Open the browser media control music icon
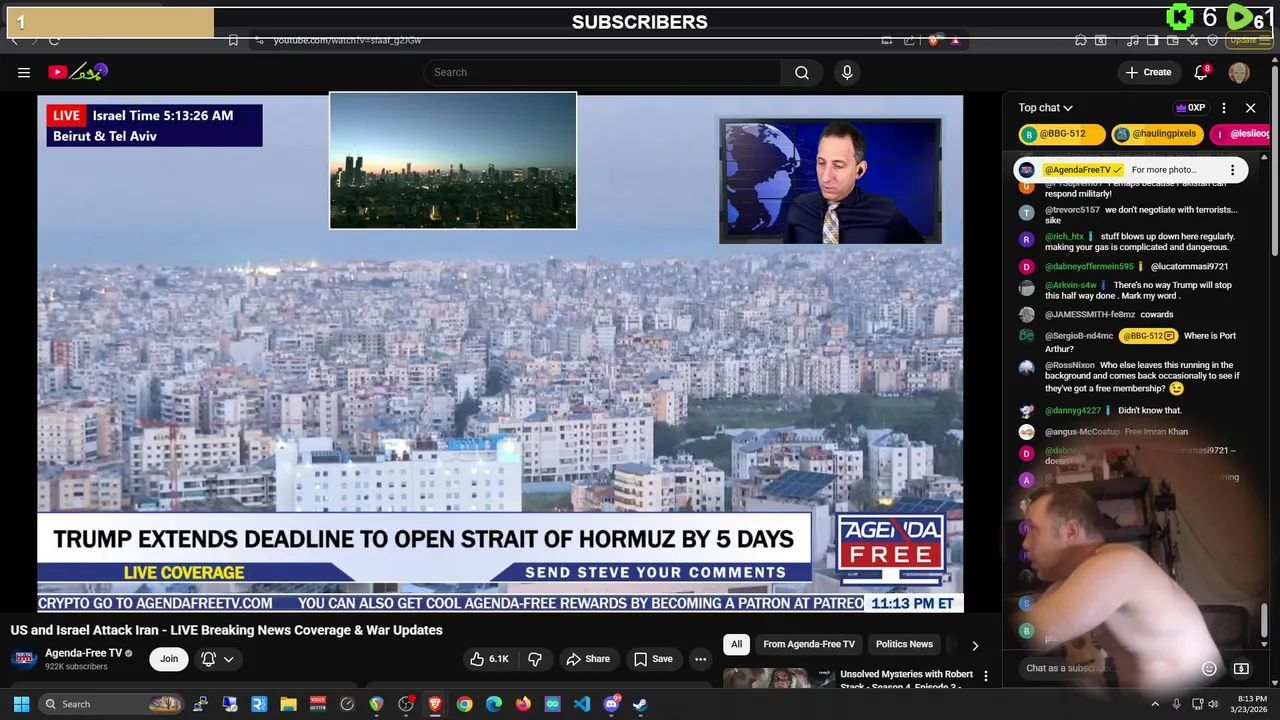Image resolution: width=1280 pixels, height=720 pixels. (x=1132, y=40)
